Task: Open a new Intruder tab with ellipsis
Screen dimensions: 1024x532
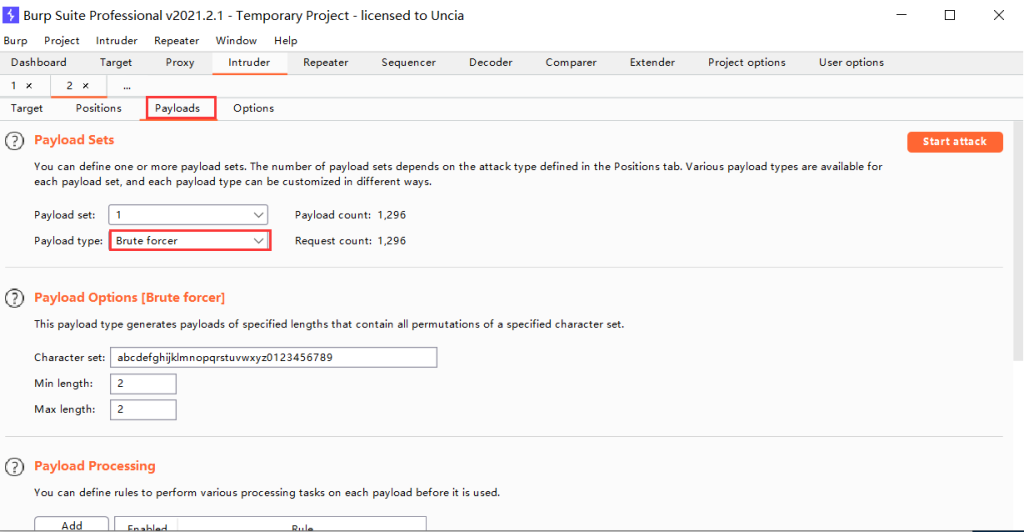Action: pos(127,86)
